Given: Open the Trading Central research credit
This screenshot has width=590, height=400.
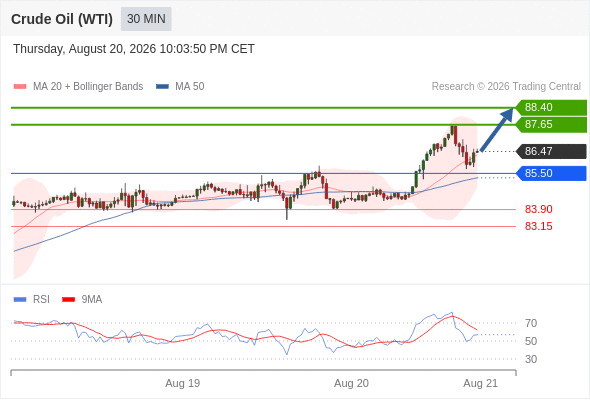Looking at the screenshot, I should [x=506, y=87].
